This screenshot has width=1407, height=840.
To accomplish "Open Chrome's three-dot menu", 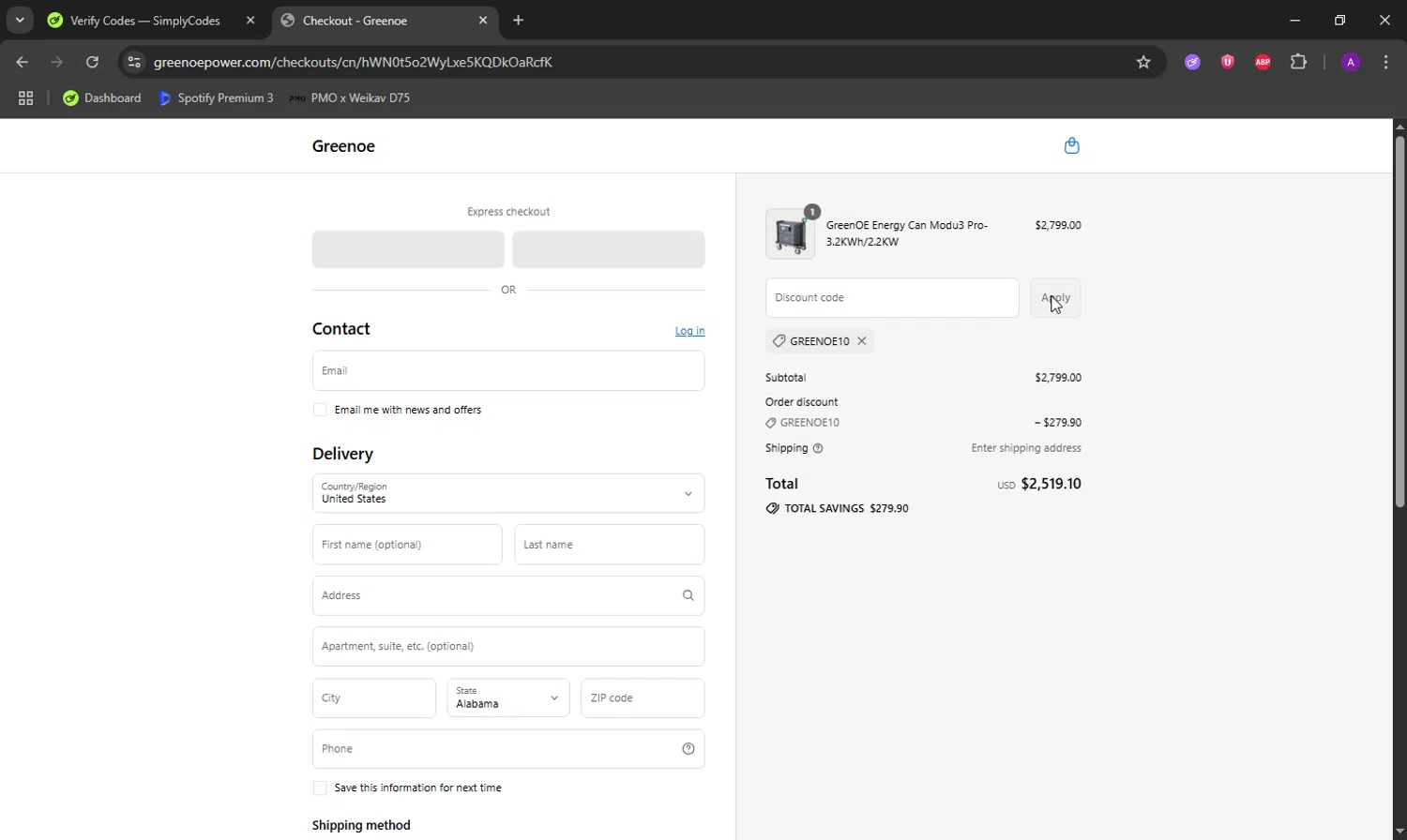I will [1385, 62].
